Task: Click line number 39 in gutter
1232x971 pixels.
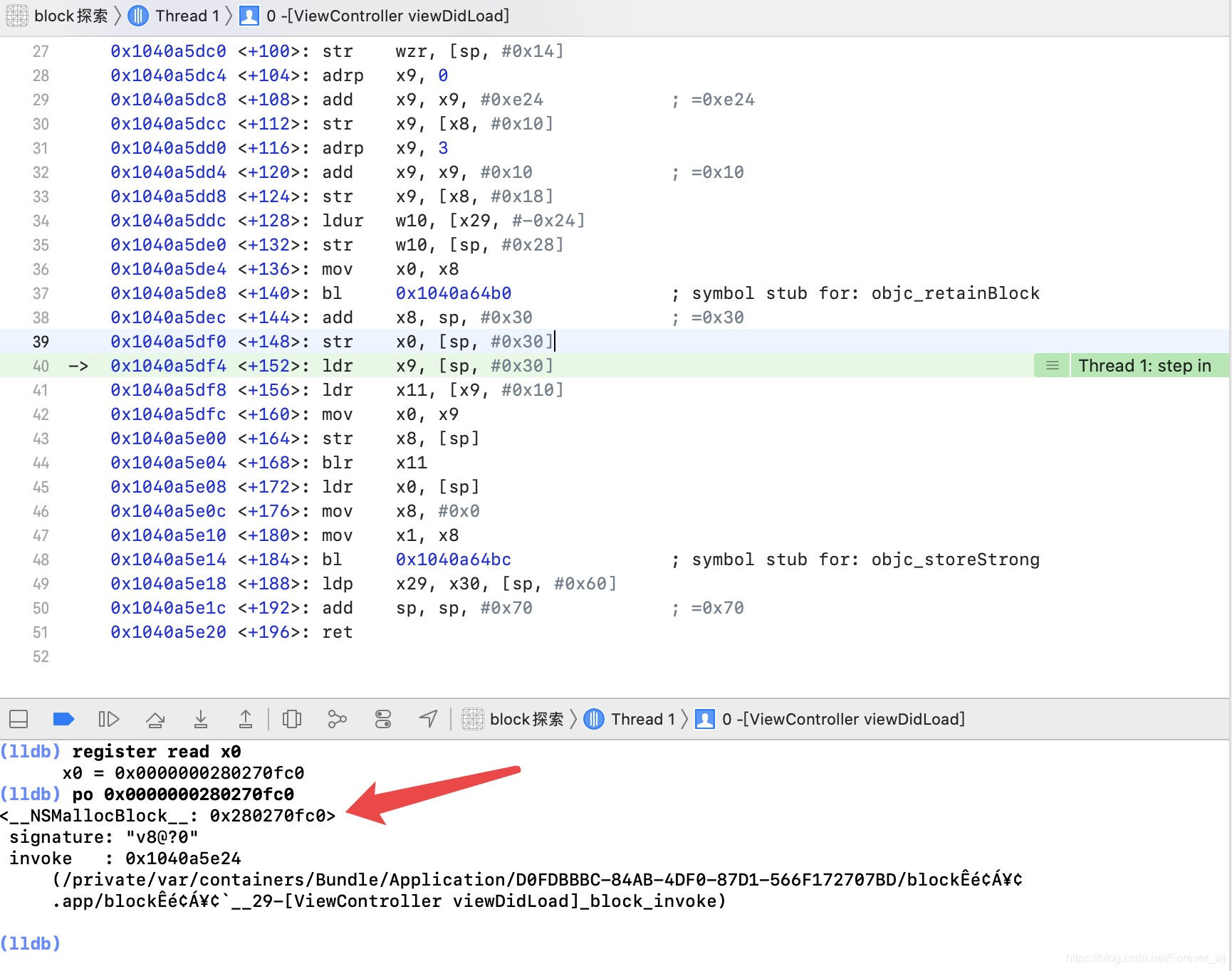Action: tap(41, 342)
